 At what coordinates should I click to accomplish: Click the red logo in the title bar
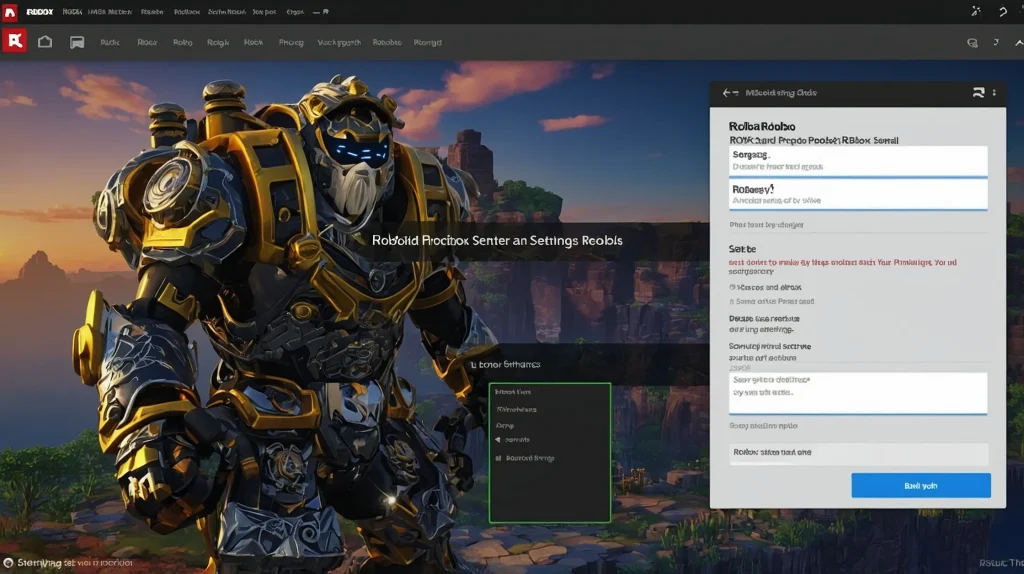point(10,12)
